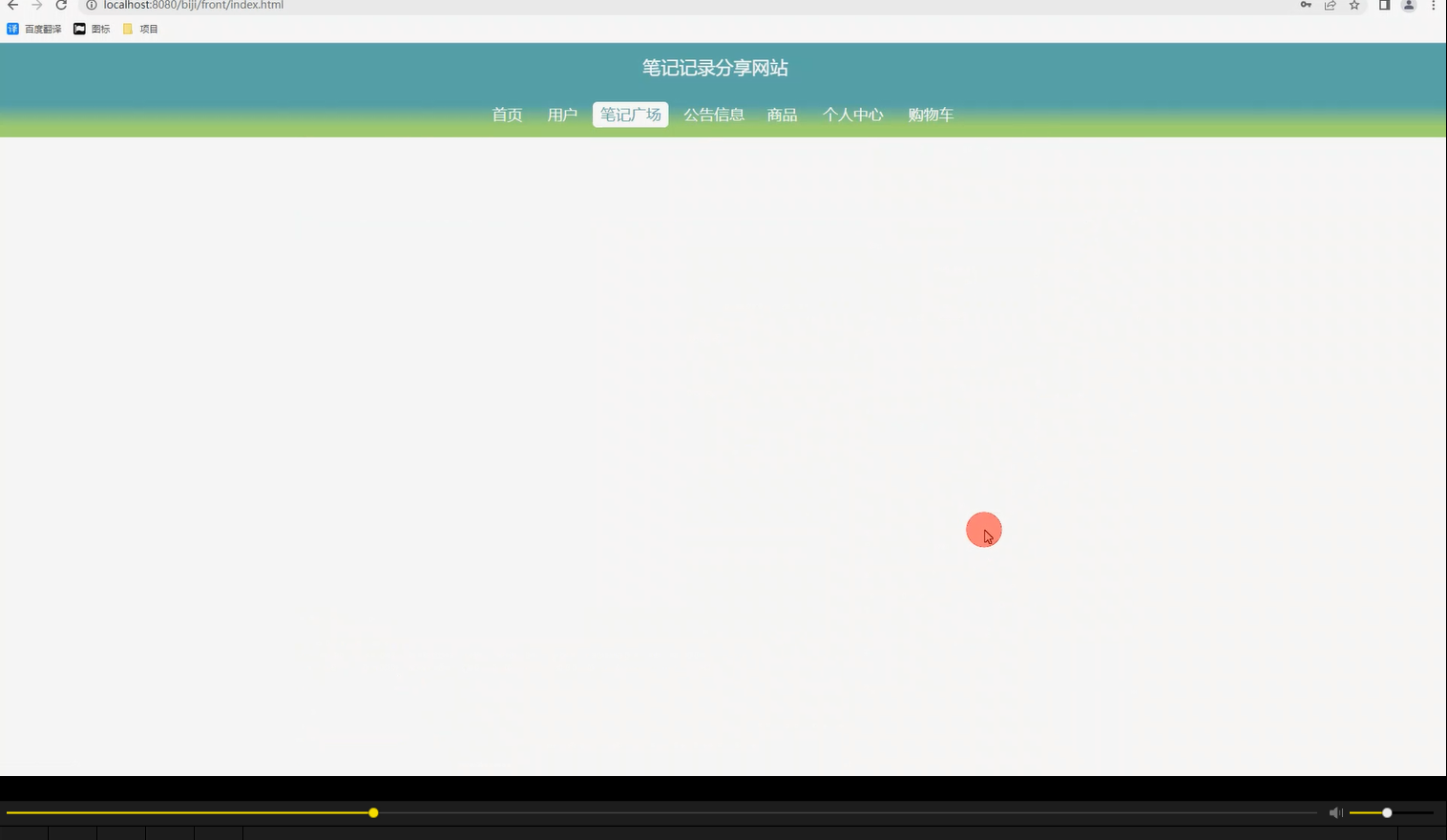The height and width of the screenshot is (840, 1447).
Task: Open the browser profile avatar
Action: 1408,5
